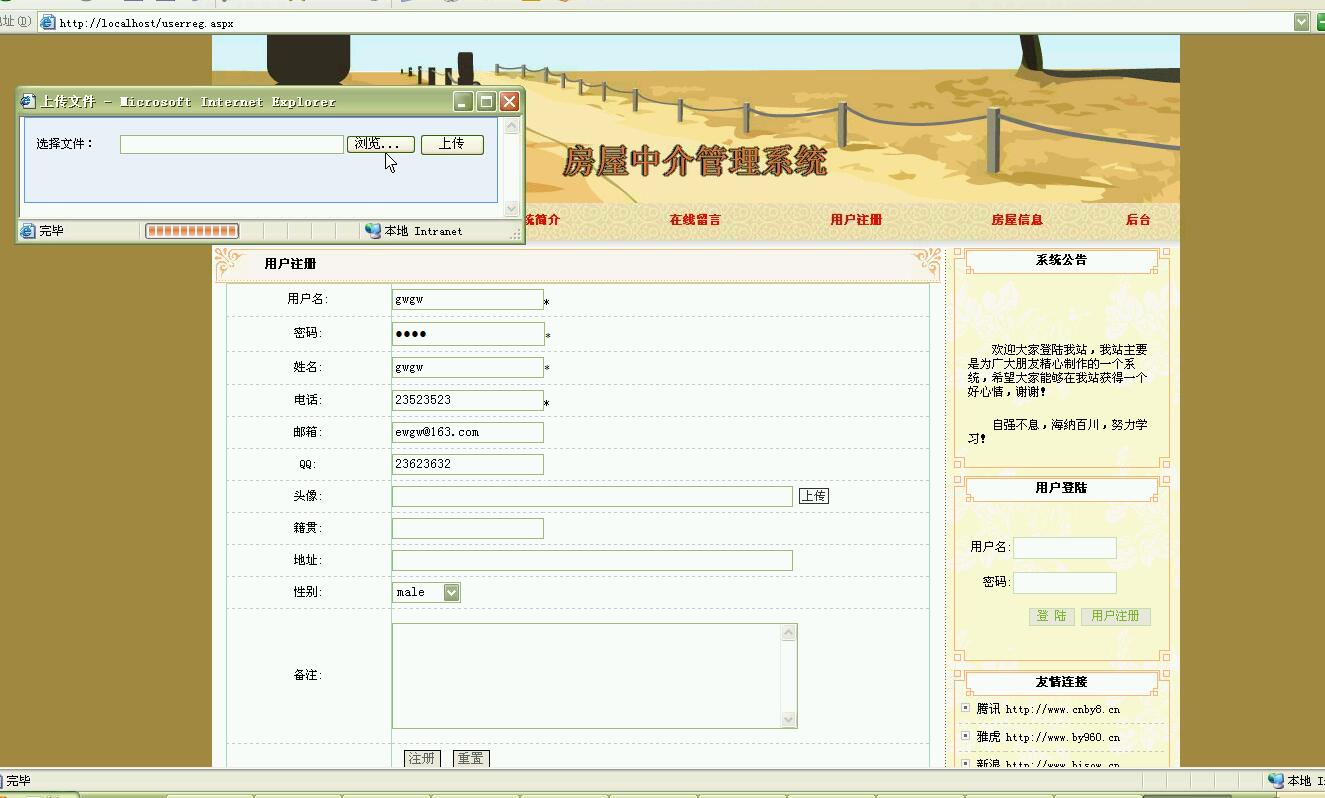The image size is (1325, 798).
Task: Focus the file path field in upload popup
Action: (x=232, y=144)
